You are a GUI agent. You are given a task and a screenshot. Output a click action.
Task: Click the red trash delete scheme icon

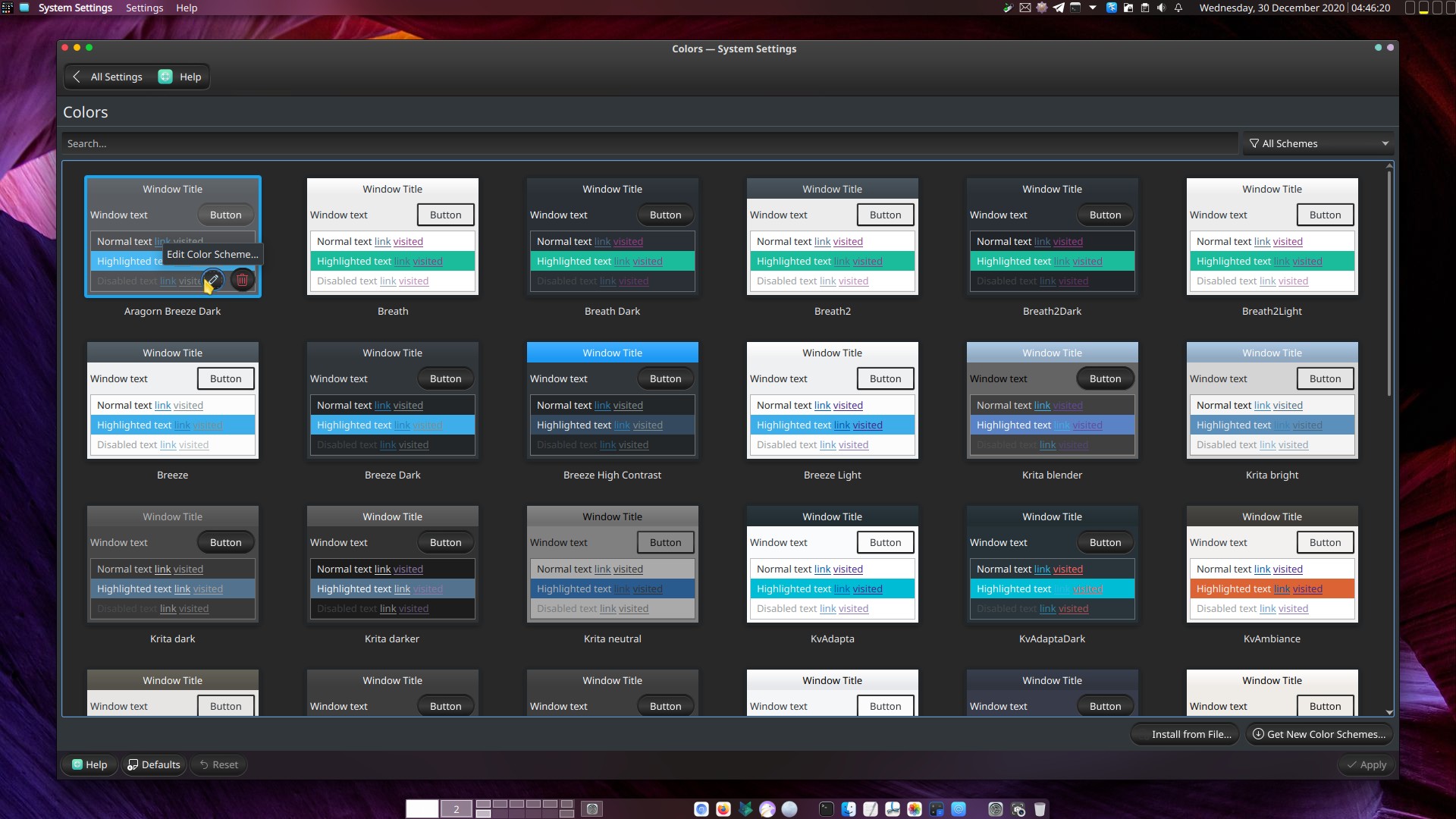[242, 280]
